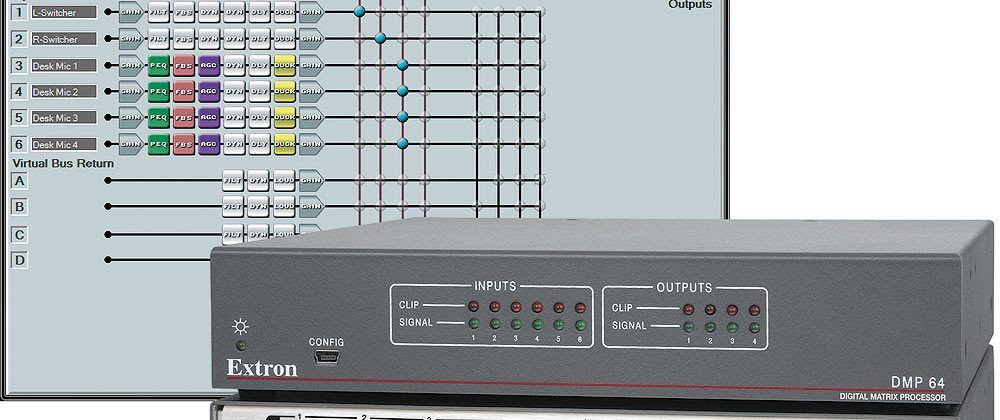Open the PEQ block for Desk Mic 2
This screenshot has width=1000, height=420.
click(x=159, y=92)
